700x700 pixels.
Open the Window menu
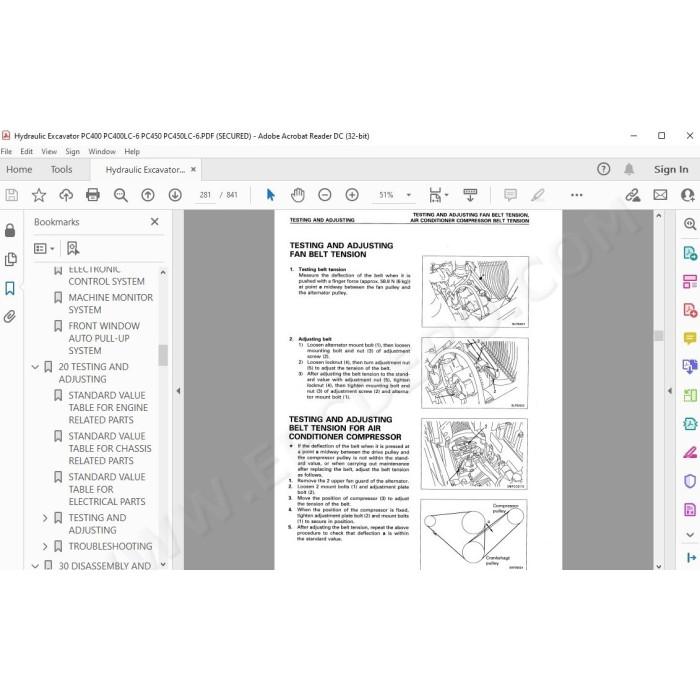[x=102, y=152]
